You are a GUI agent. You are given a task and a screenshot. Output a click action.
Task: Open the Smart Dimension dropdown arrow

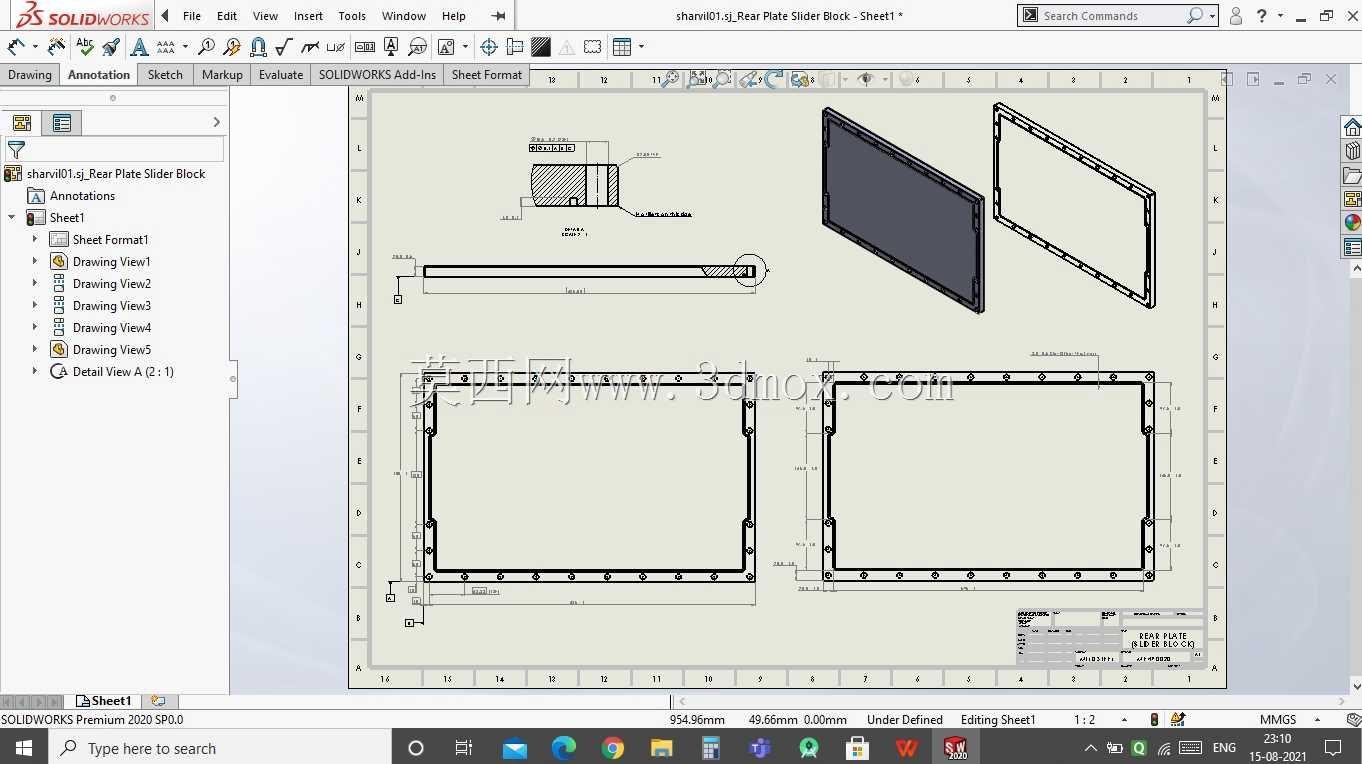(x=35, y=46)
